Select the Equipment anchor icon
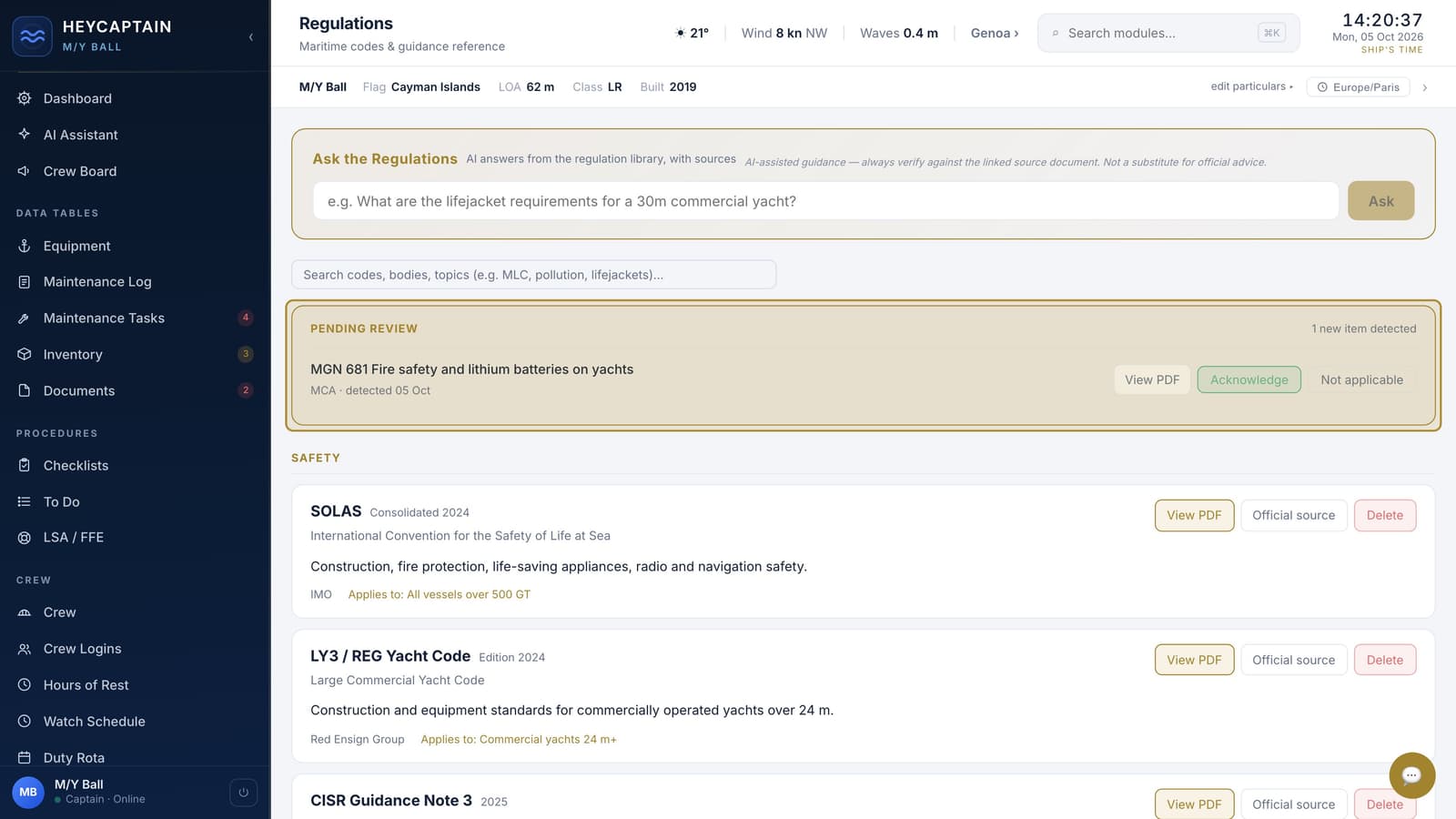Screen dimensions: 1456x819 [x=25, y=246]
